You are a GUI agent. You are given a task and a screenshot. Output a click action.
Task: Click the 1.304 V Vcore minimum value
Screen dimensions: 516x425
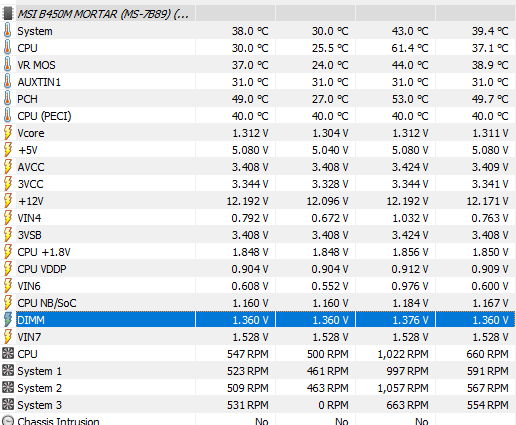pos(330,133)
